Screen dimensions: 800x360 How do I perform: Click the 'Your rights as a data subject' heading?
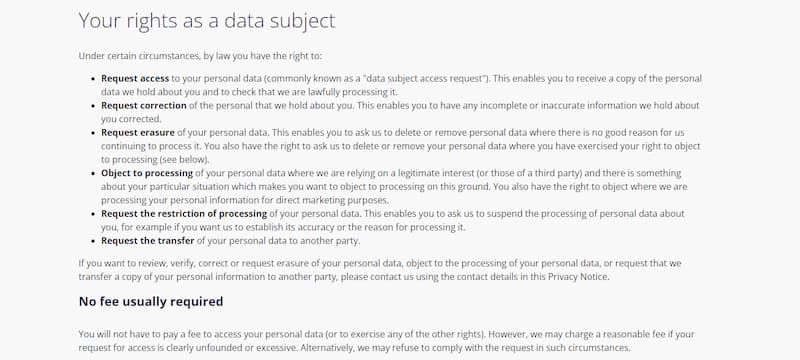point(207,21)
